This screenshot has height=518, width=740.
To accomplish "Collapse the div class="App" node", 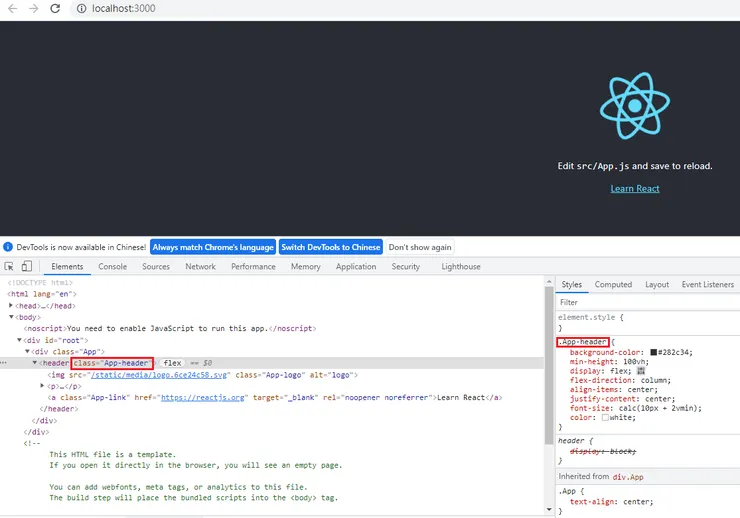I will (27, 351).
